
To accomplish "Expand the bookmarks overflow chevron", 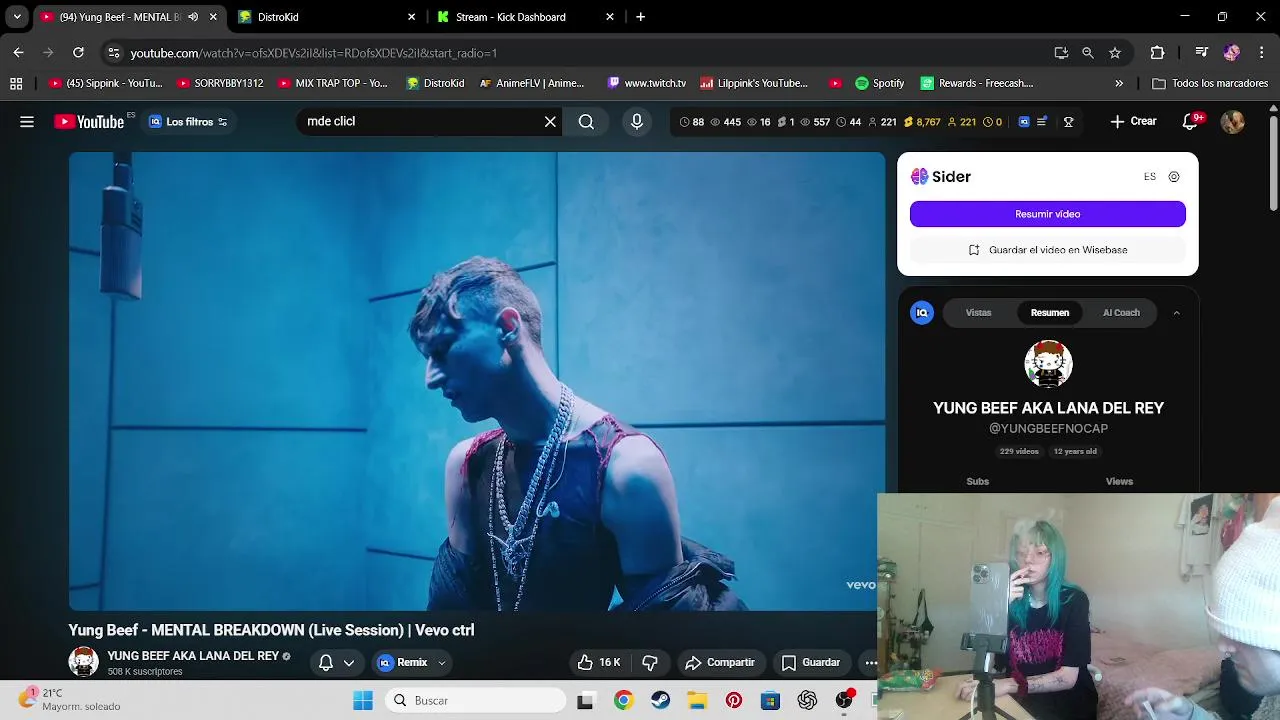I will pyautogui.click(x=1119, y=83).
